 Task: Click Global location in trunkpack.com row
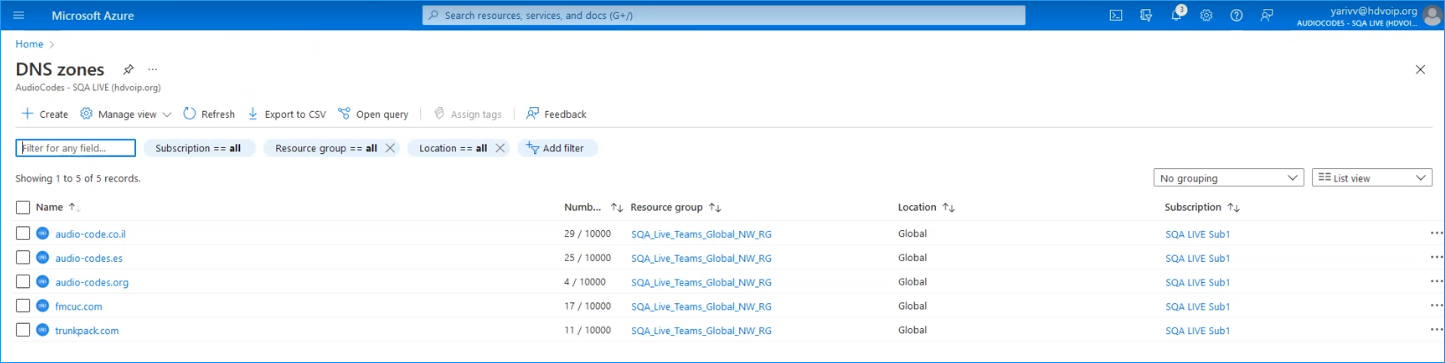pos(912,330)
